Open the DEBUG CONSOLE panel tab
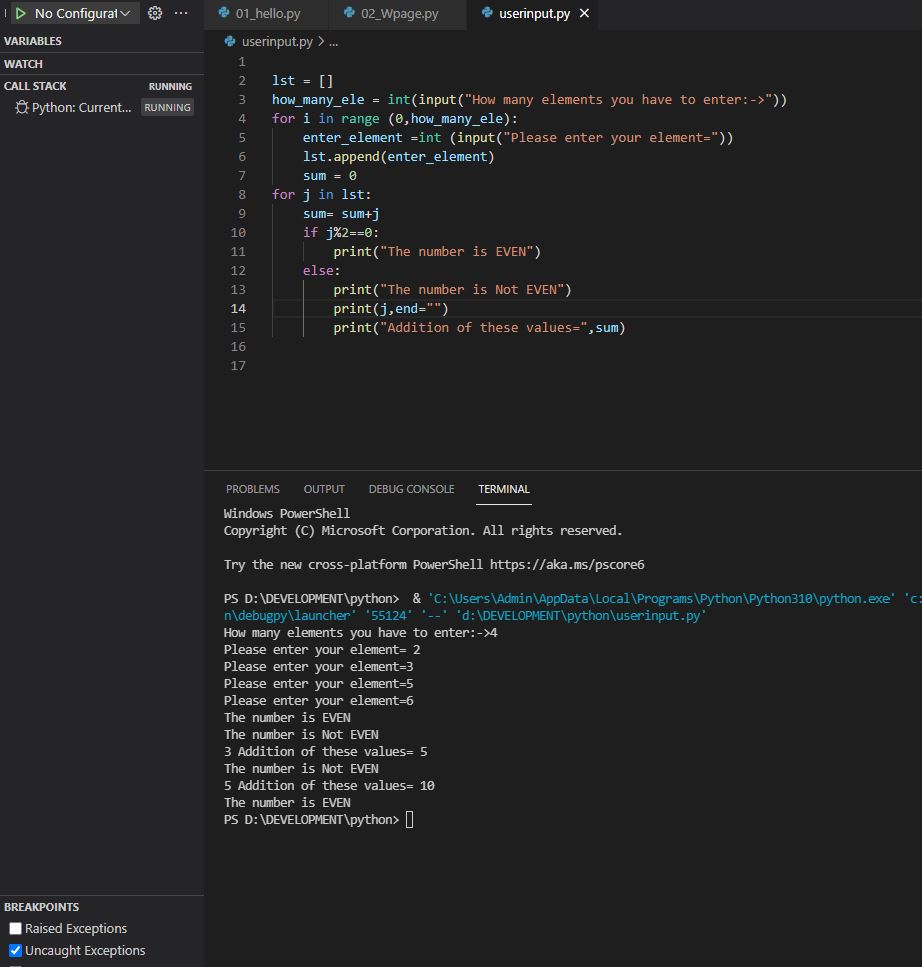 point(411,489)
